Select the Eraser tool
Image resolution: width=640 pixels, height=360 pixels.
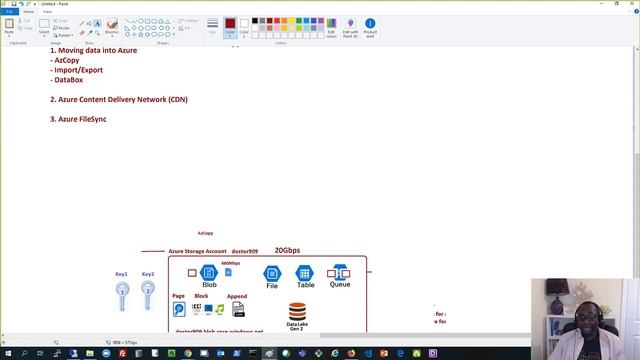click(x=81, y=33)
